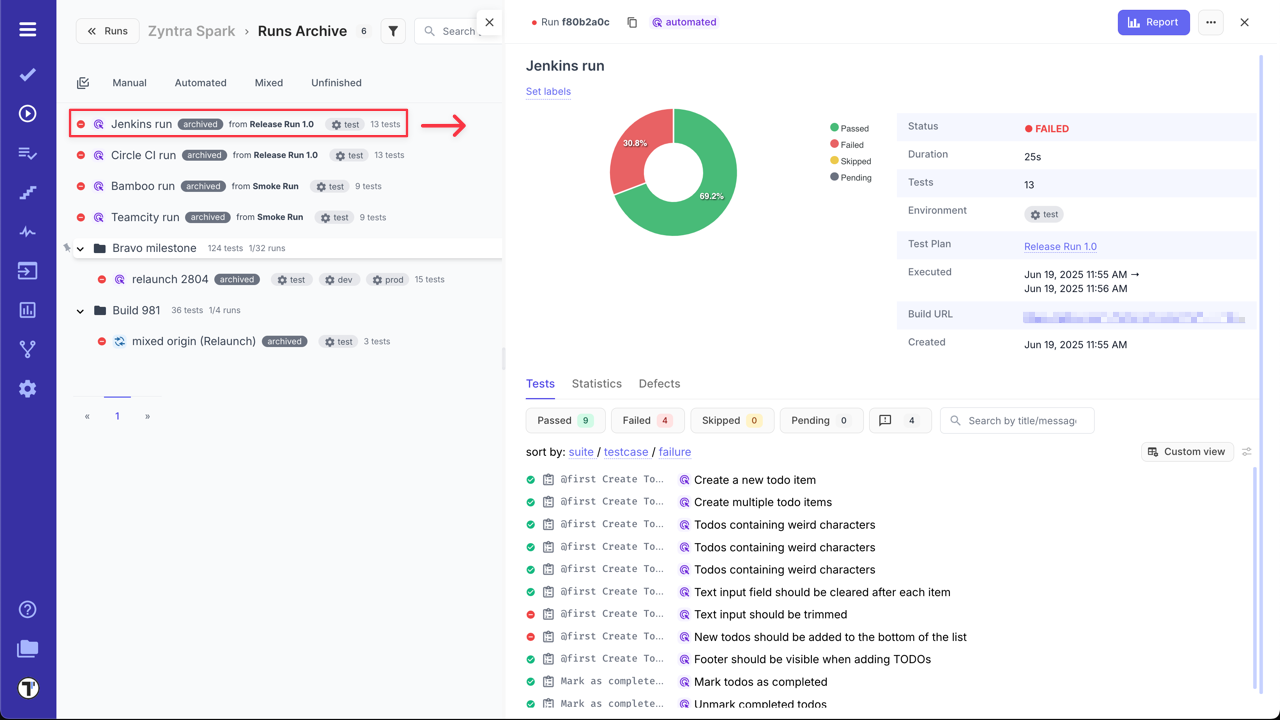Select the Runs play icon in sidebar

click(27, 112)
